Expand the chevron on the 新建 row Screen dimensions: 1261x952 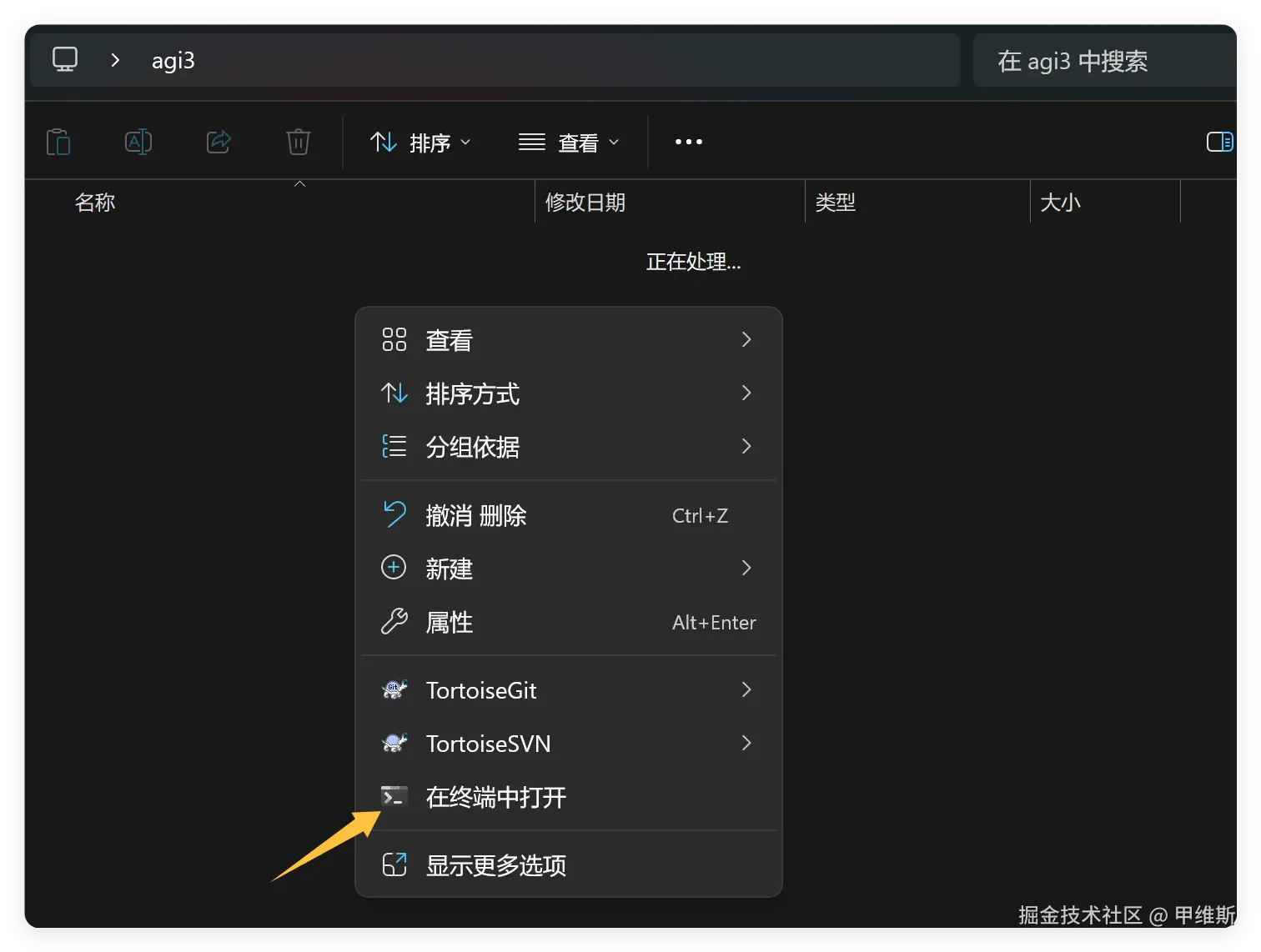tap(746, 568)
